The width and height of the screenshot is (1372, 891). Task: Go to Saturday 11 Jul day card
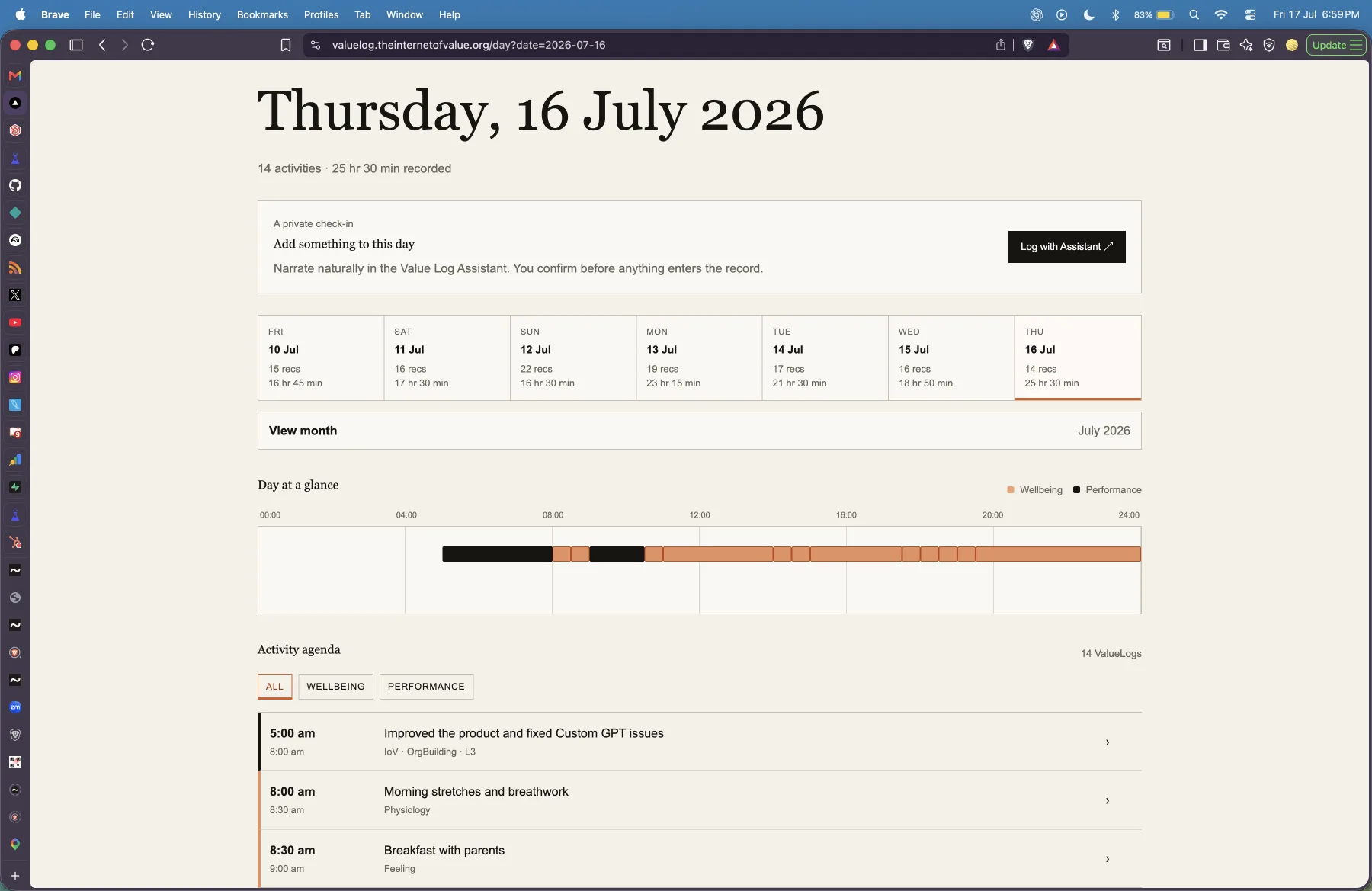(x=447, y=357)
